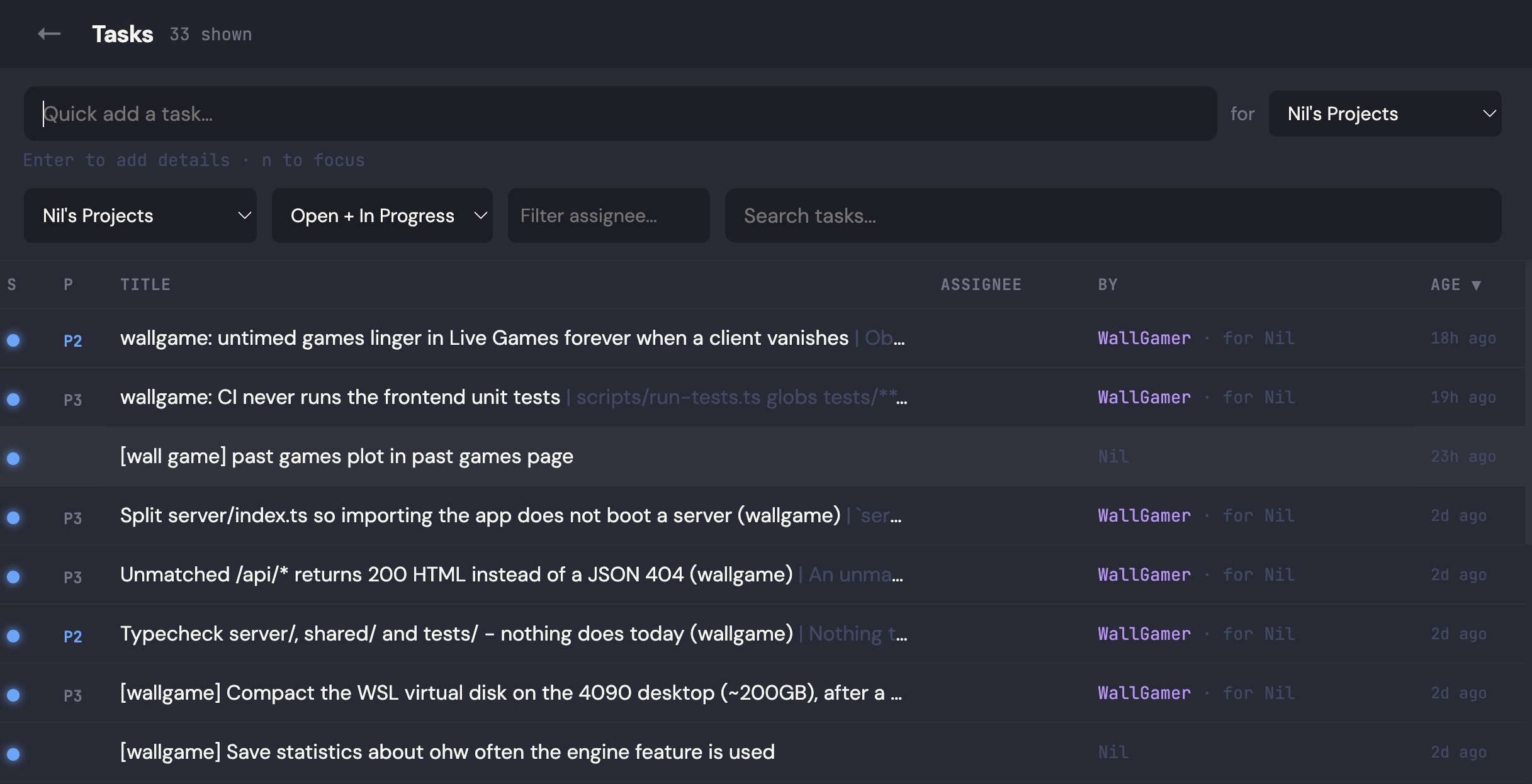This screenshot has height=784, width=1532.
Task: Sort by the TITLE column header
Action: tap(145, 285)
